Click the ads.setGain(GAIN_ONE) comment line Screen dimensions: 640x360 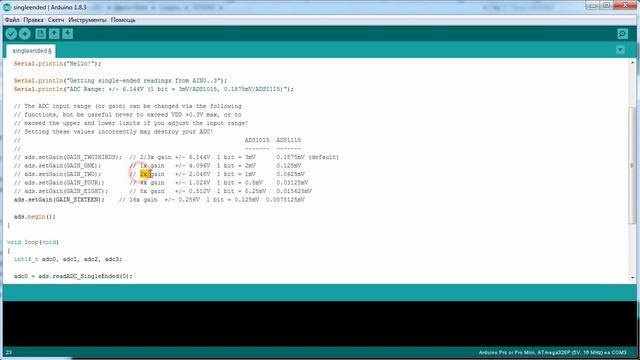click(x=158, y=166)
